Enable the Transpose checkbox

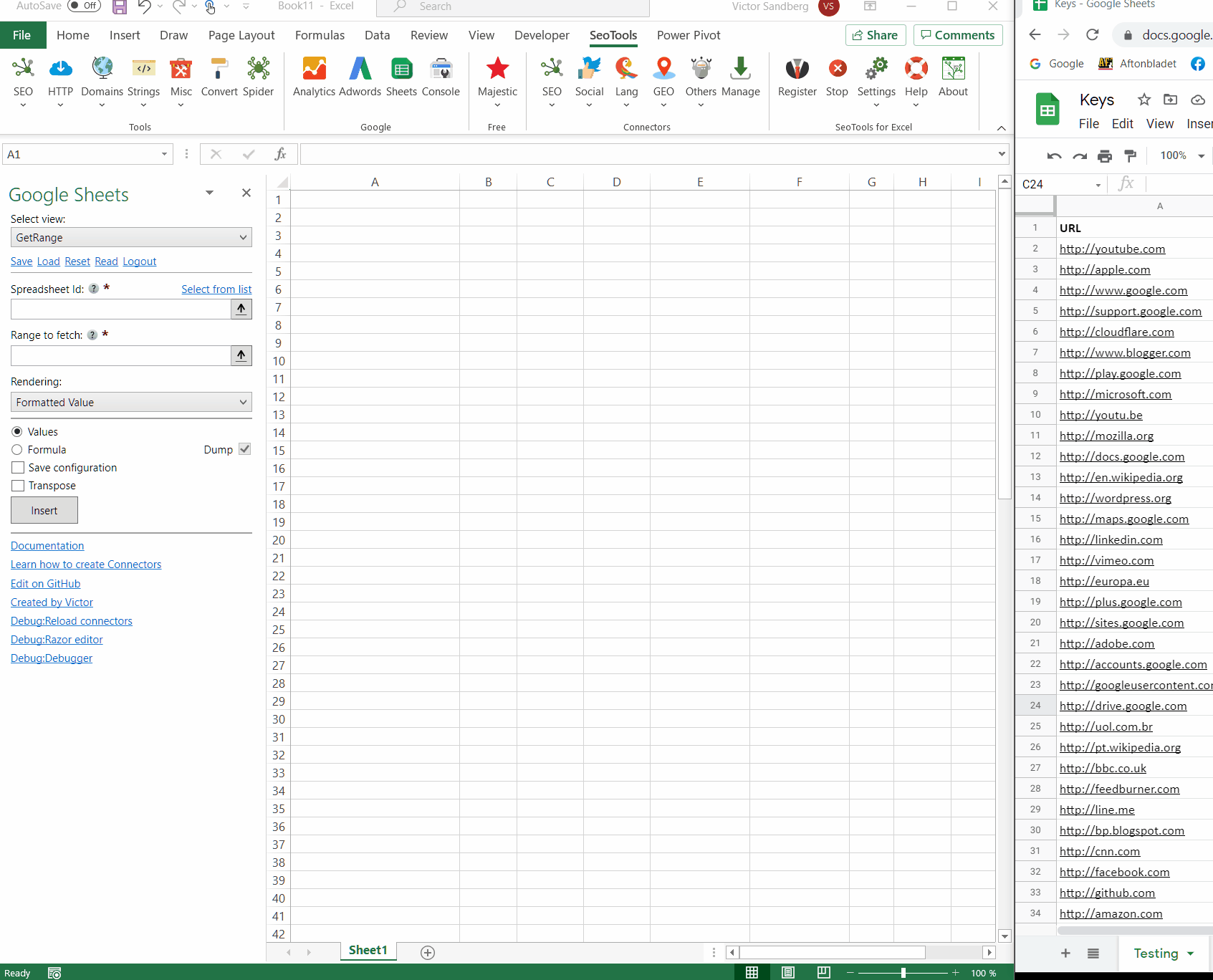pyautogui.click(x=17, y=486)
